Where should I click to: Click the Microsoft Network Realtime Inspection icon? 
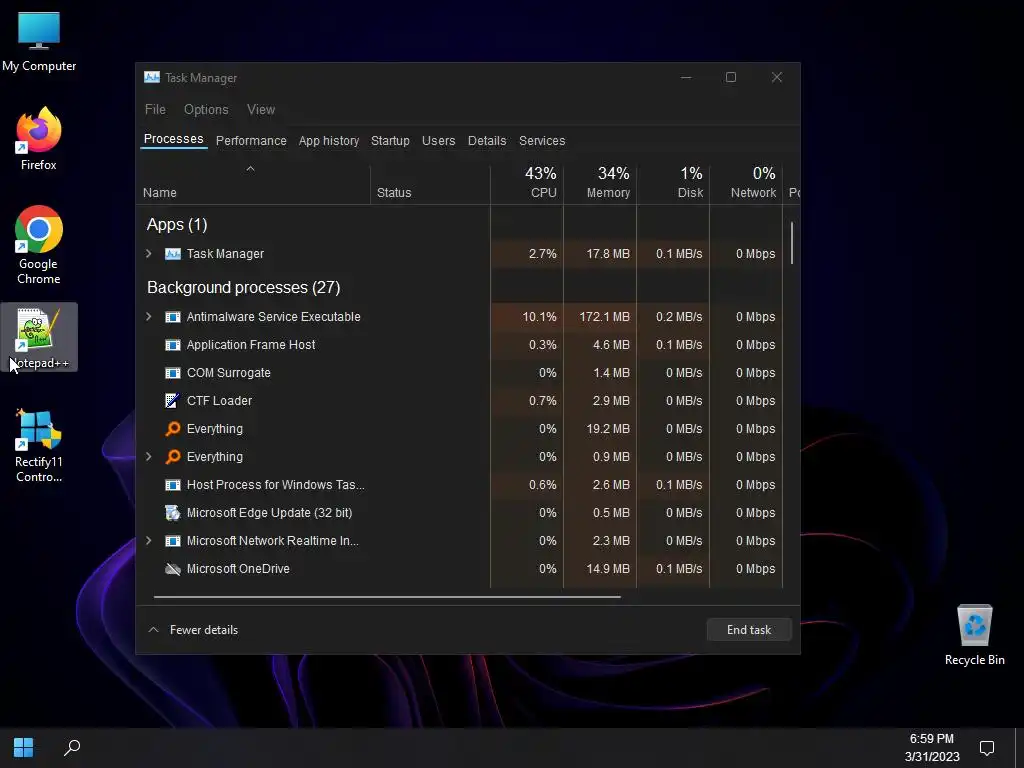tap(172, 541)
